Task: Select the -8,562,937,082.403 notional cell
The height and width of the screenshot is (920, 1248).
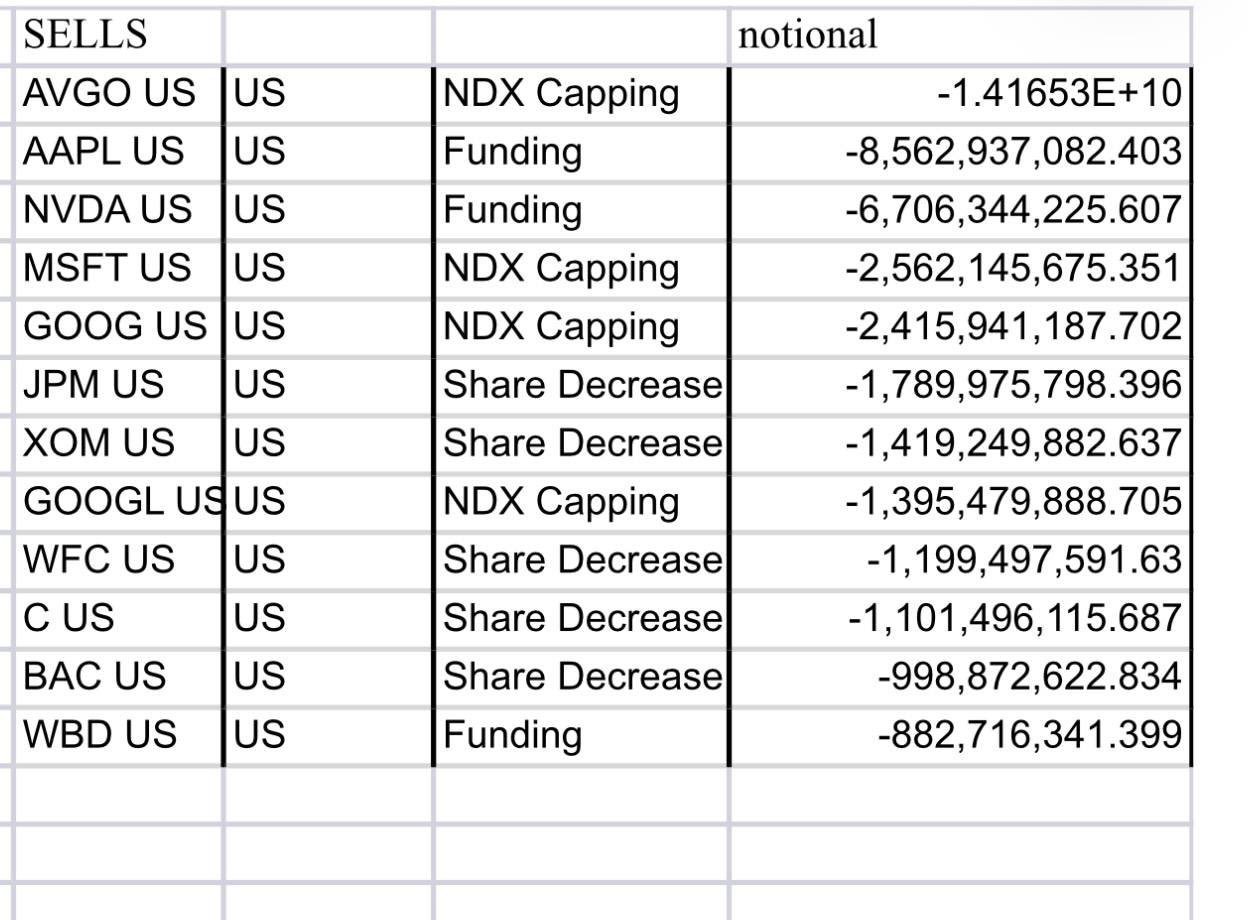Action: [960, 152]
